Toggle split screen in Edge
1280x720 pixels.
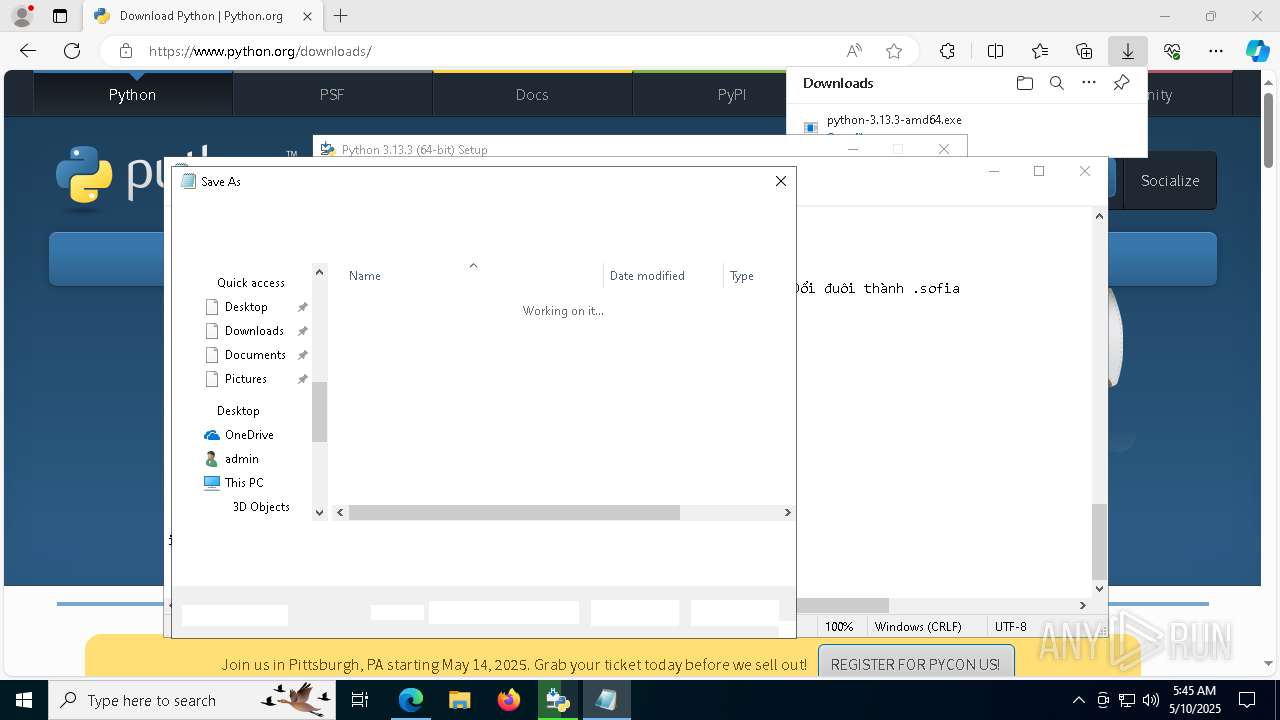point(995,51)
